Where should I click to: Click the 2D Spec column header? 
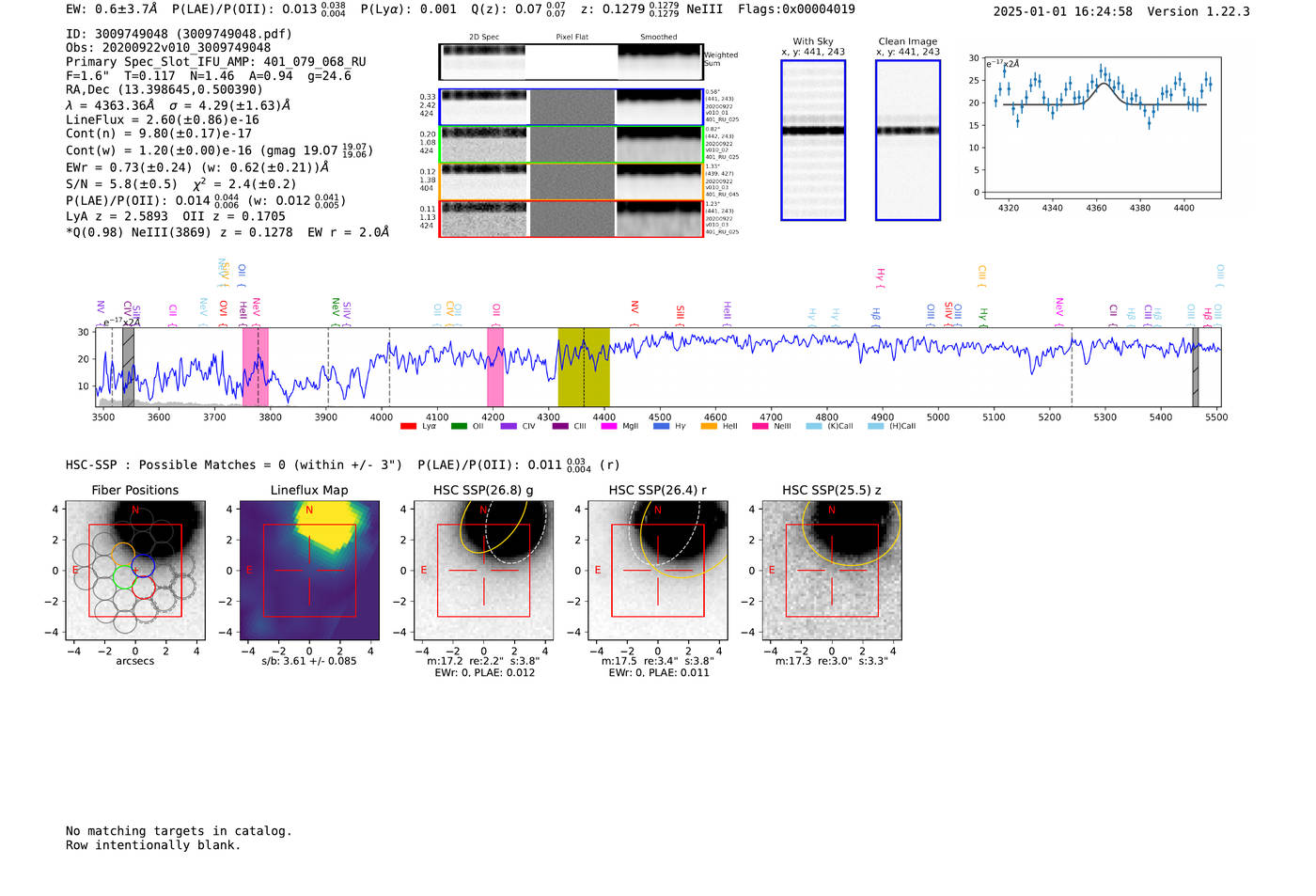(x=484, y=38)
